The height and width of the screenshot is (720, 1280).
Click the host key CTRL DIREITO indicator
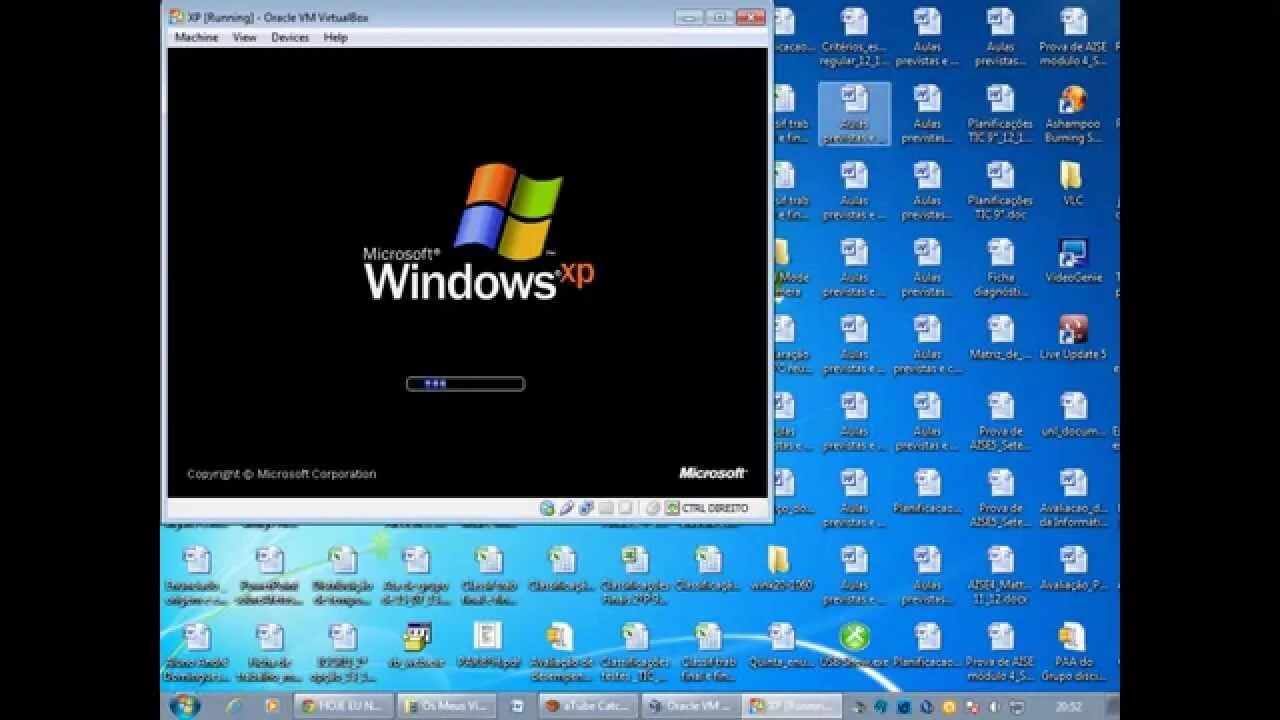click(x=707, y=508)
